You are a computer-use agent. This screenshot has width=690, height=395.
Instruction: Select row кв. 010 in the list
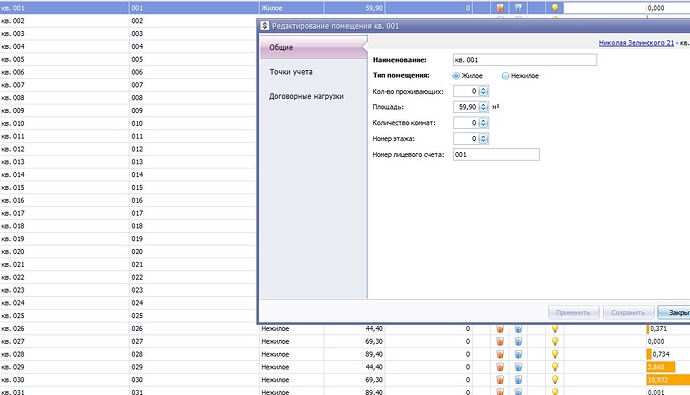128,124
